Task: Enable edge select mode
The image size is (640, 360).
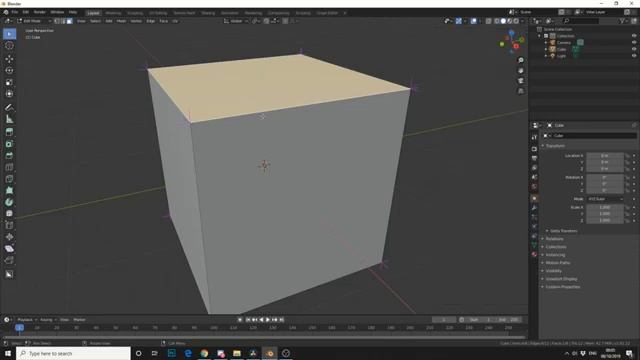Action: click(x=63, y=21)
